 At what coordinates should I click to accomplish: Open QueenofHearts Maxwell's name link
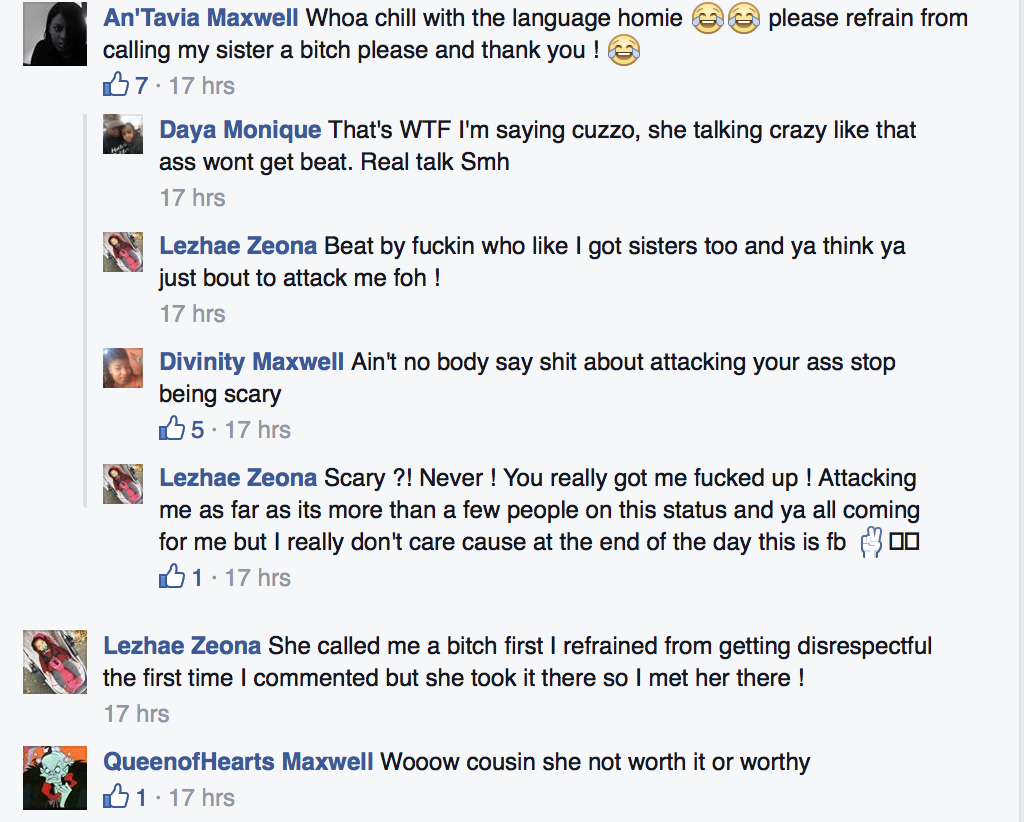[238, 762]
